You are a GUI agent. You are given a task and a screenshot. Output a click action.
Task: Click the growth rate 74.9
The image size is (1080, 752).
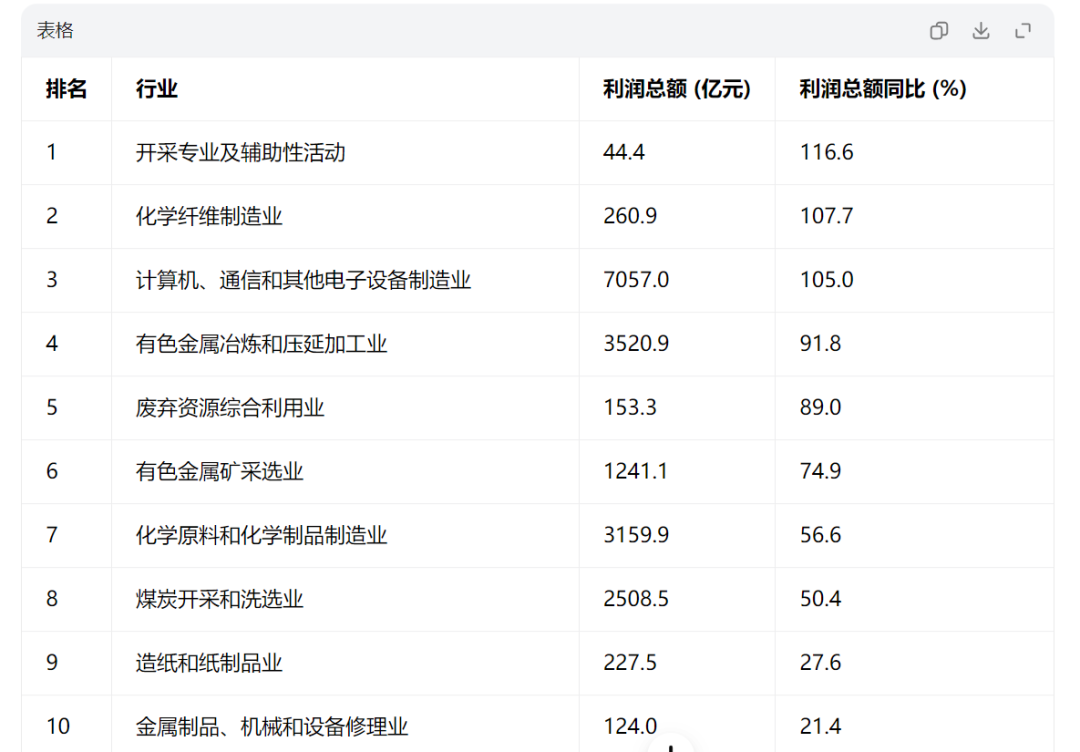pyautogui.click(x=820, y=472)
